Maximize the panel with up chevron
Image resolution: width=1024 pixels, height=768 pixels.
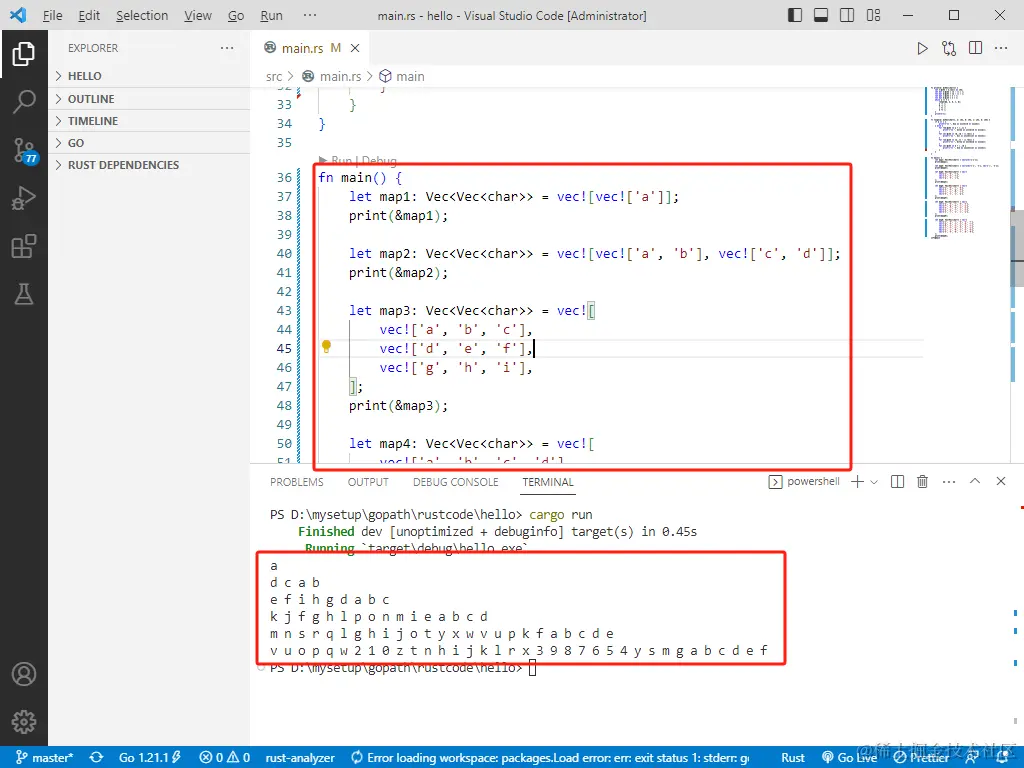pos(975,481)
